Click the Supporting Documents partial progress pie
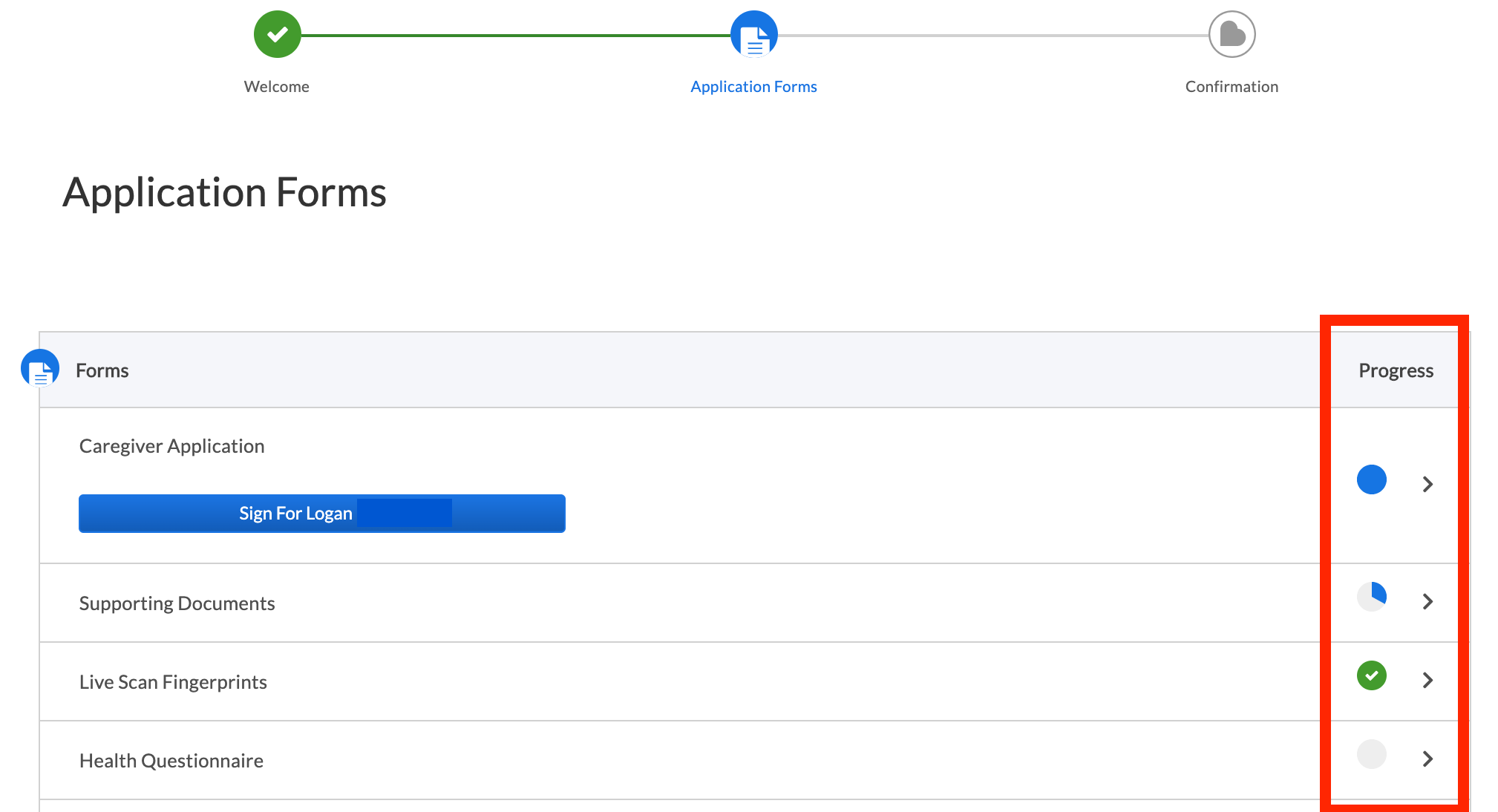The height and width of the screenshot is (812, 1498). point(1371,596)
